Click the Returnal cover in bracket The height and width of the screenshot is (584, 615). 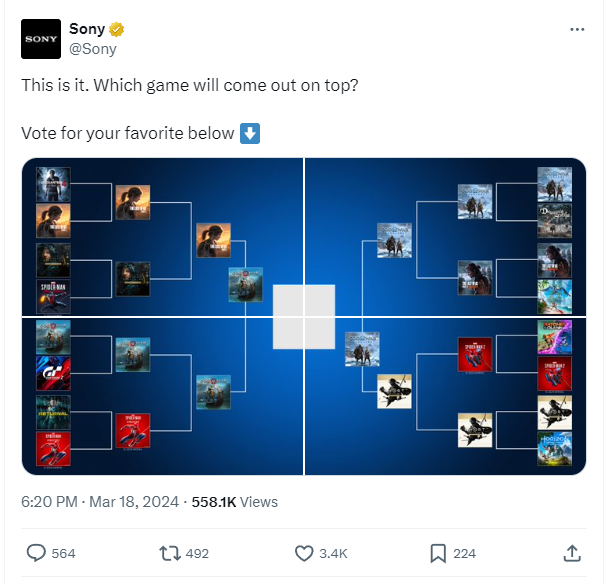pos(53,412)
